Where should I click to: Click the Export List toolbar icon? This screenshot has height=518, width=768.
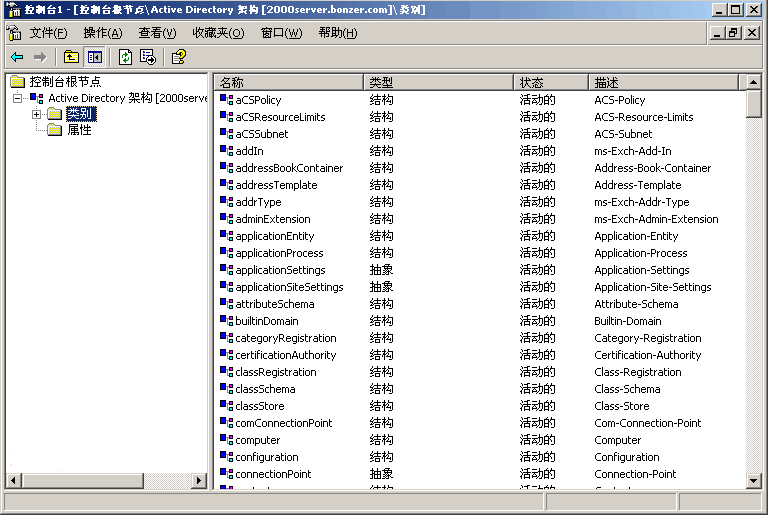(147, 57)
